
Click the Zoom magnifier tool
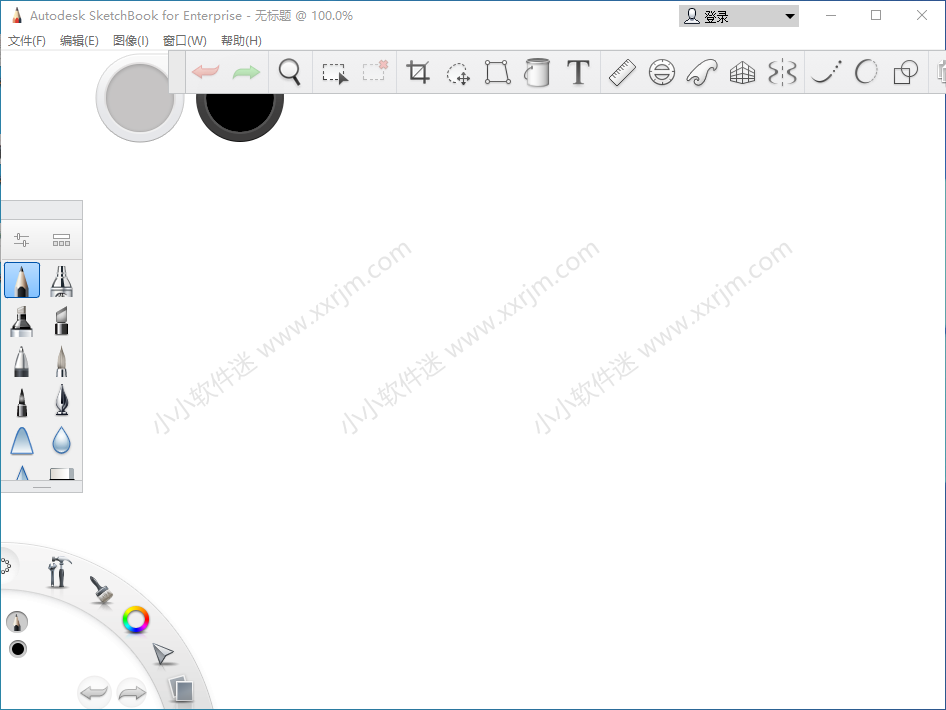(290, 72)
